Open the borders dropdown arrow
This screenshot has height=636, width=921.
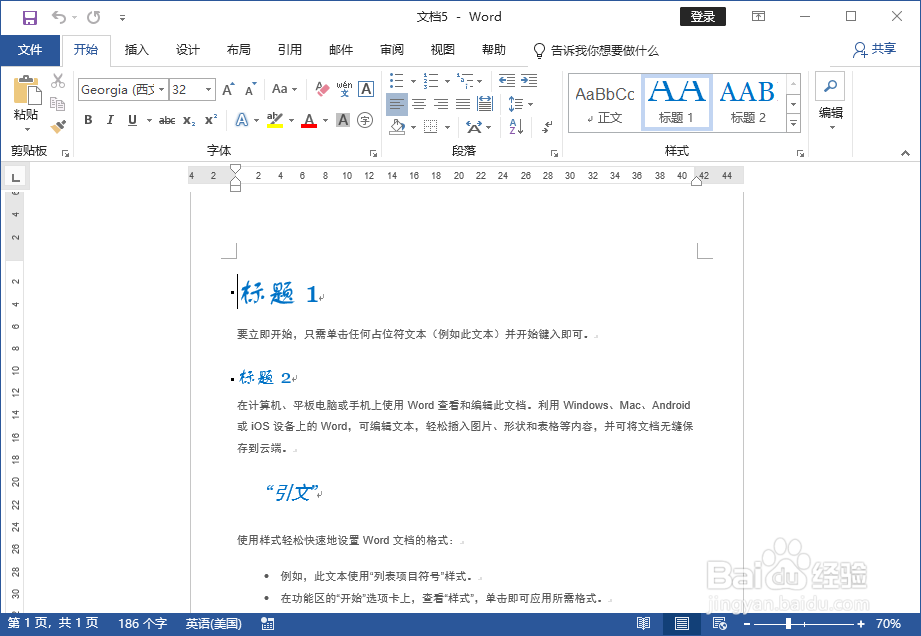coord(448,127)
